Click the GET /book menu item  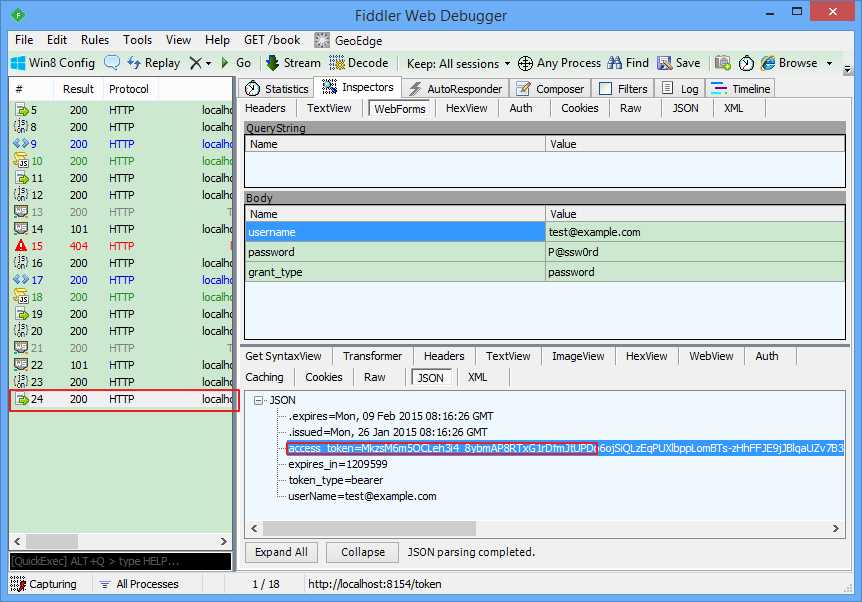272,40
